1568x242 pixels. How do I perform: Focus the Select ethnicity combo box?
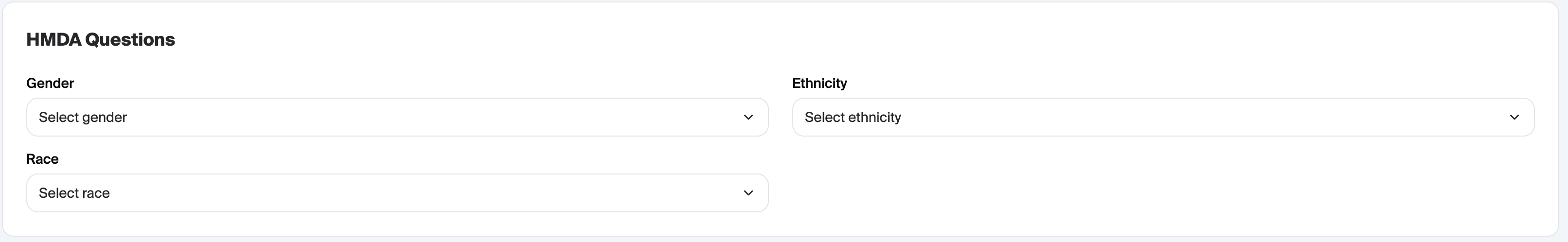pos(1162,117)
